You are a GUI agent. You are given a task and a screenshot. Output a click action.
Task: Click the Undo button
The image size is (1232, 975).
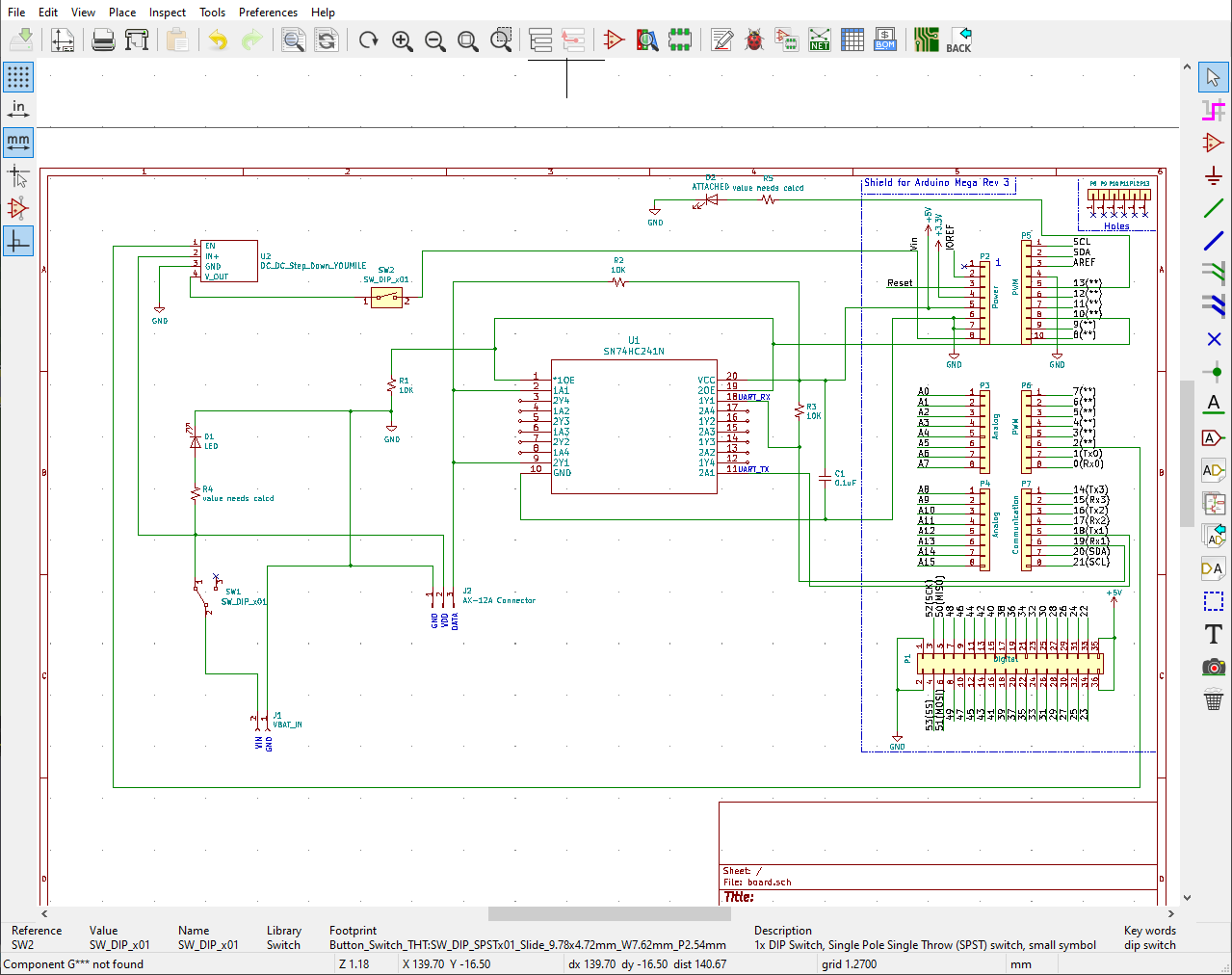(219, 40)
